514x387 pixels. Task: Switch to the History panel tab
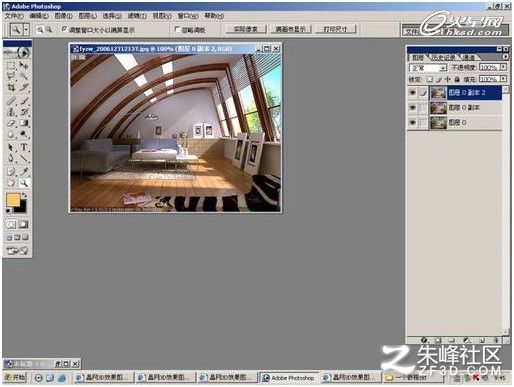[x=444, y=57]
